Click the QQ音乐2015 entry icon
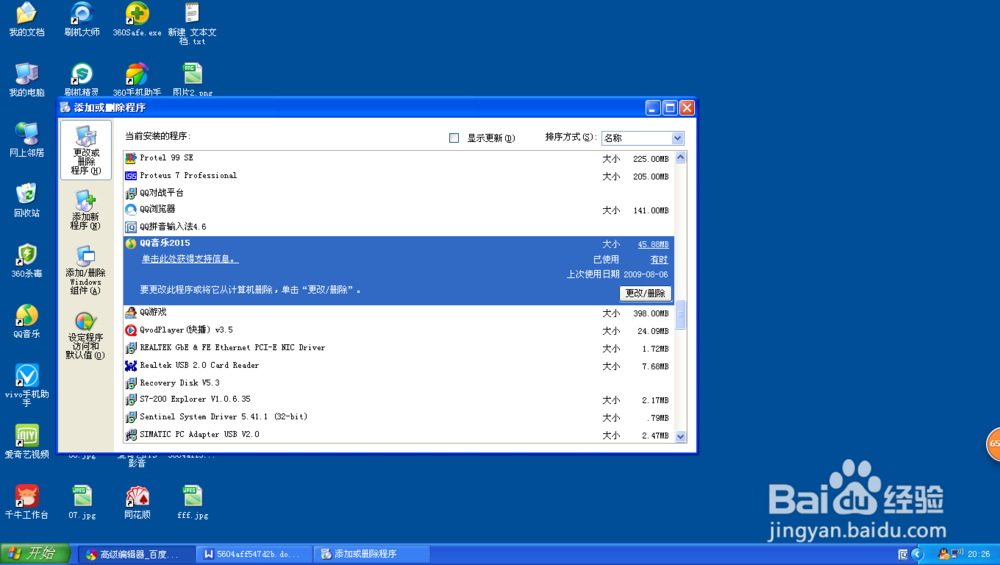The height and width of the screenshot is (565, 1000). [131, 244]
